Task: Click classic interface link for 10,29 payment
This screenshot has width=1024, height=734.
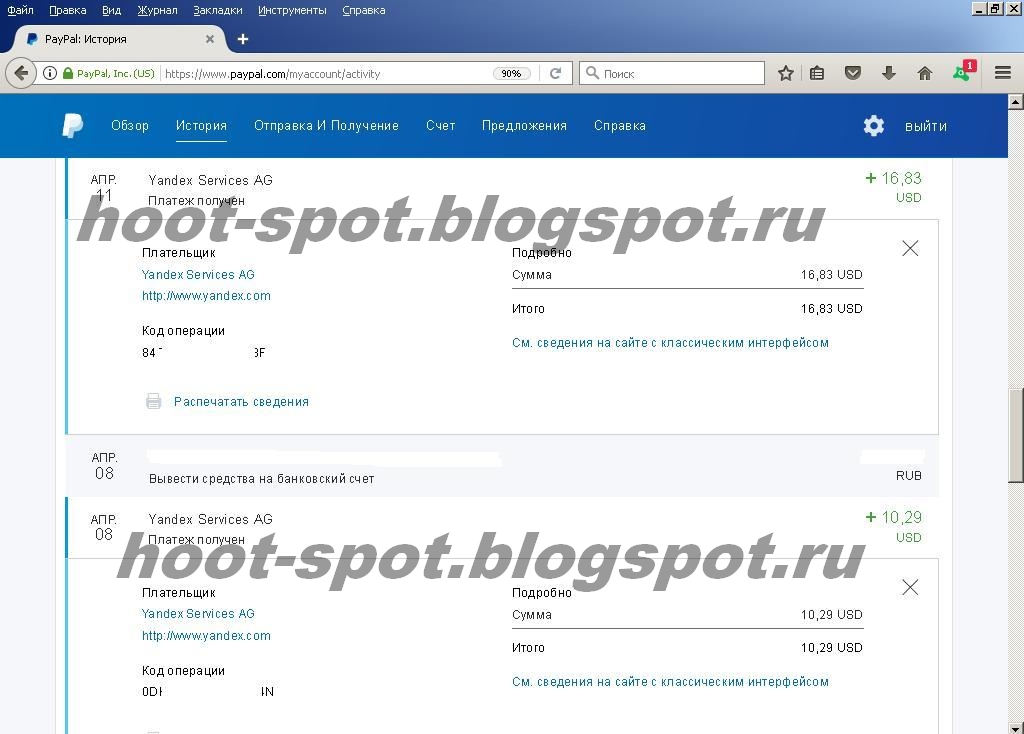Action: click(x=670, y=681)
